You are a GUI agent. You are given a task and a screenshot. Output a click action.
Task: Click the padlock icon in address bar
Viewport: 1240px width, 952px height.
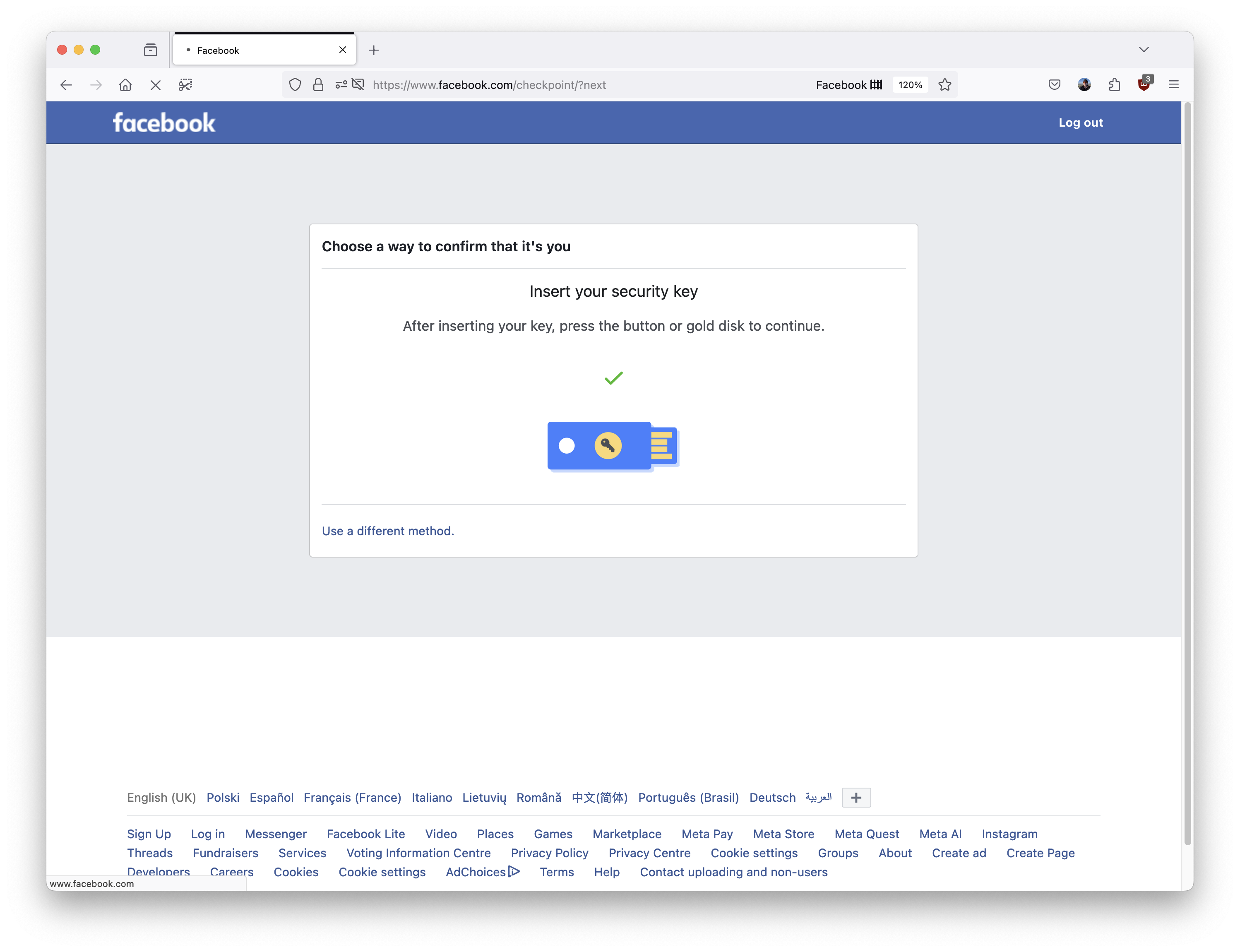point(318,84)
